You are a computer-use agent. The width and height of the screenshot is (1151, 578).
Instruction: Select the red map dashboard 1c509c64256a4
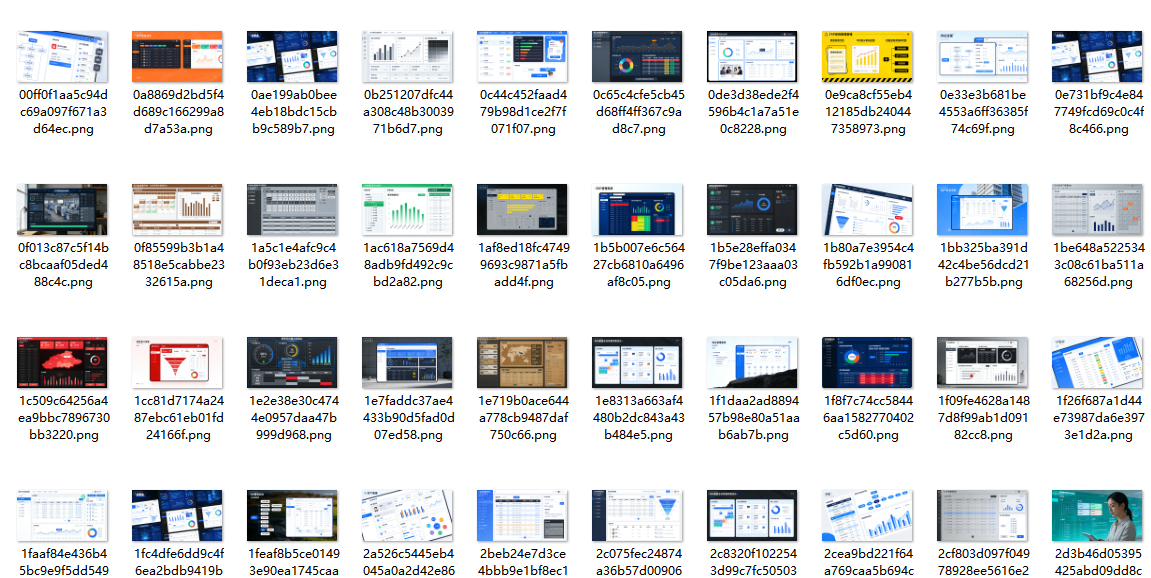pos(62,362)
